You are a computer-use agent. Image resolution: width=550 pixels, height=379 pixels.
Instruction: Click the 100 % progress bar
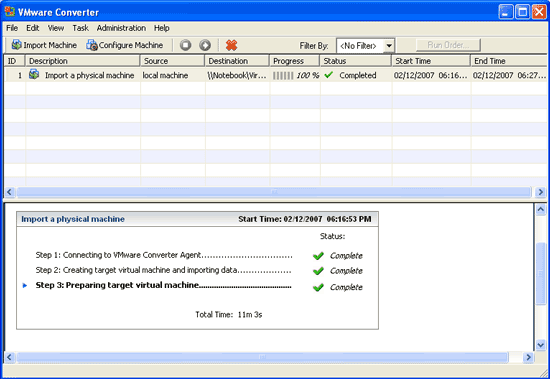click(x=296, y=75)
